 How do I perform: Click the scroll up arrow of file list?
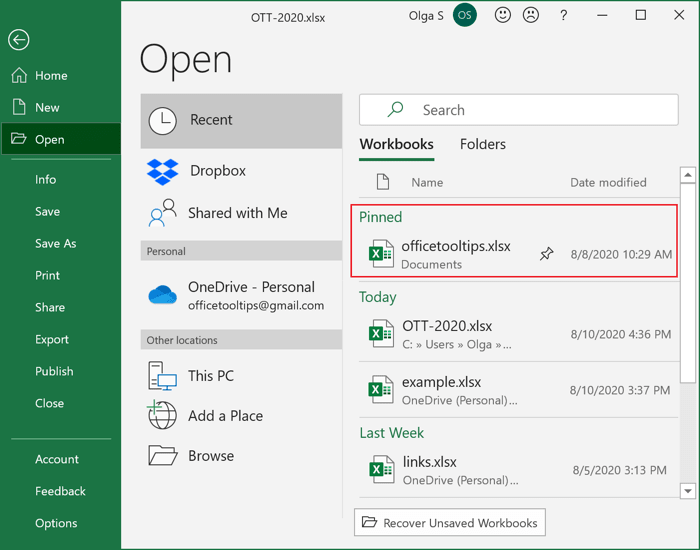(688, 175)
